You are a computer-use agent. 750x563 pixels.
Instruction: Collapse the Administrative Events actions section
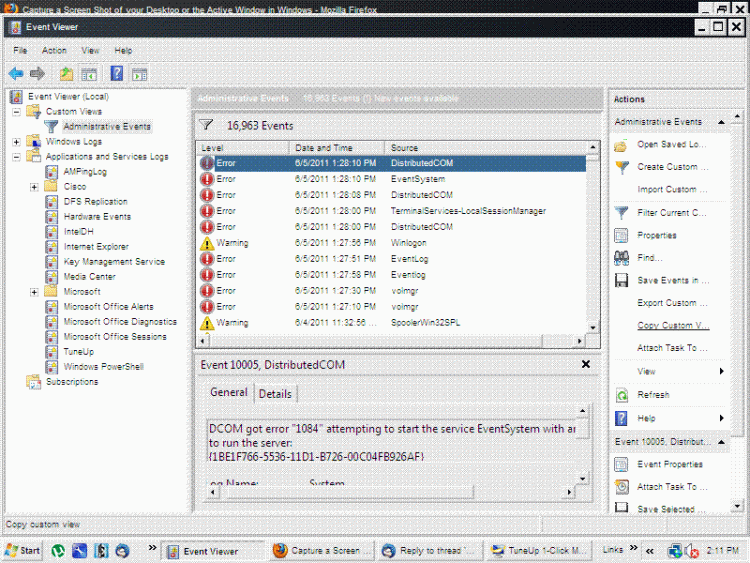(721, 122)
